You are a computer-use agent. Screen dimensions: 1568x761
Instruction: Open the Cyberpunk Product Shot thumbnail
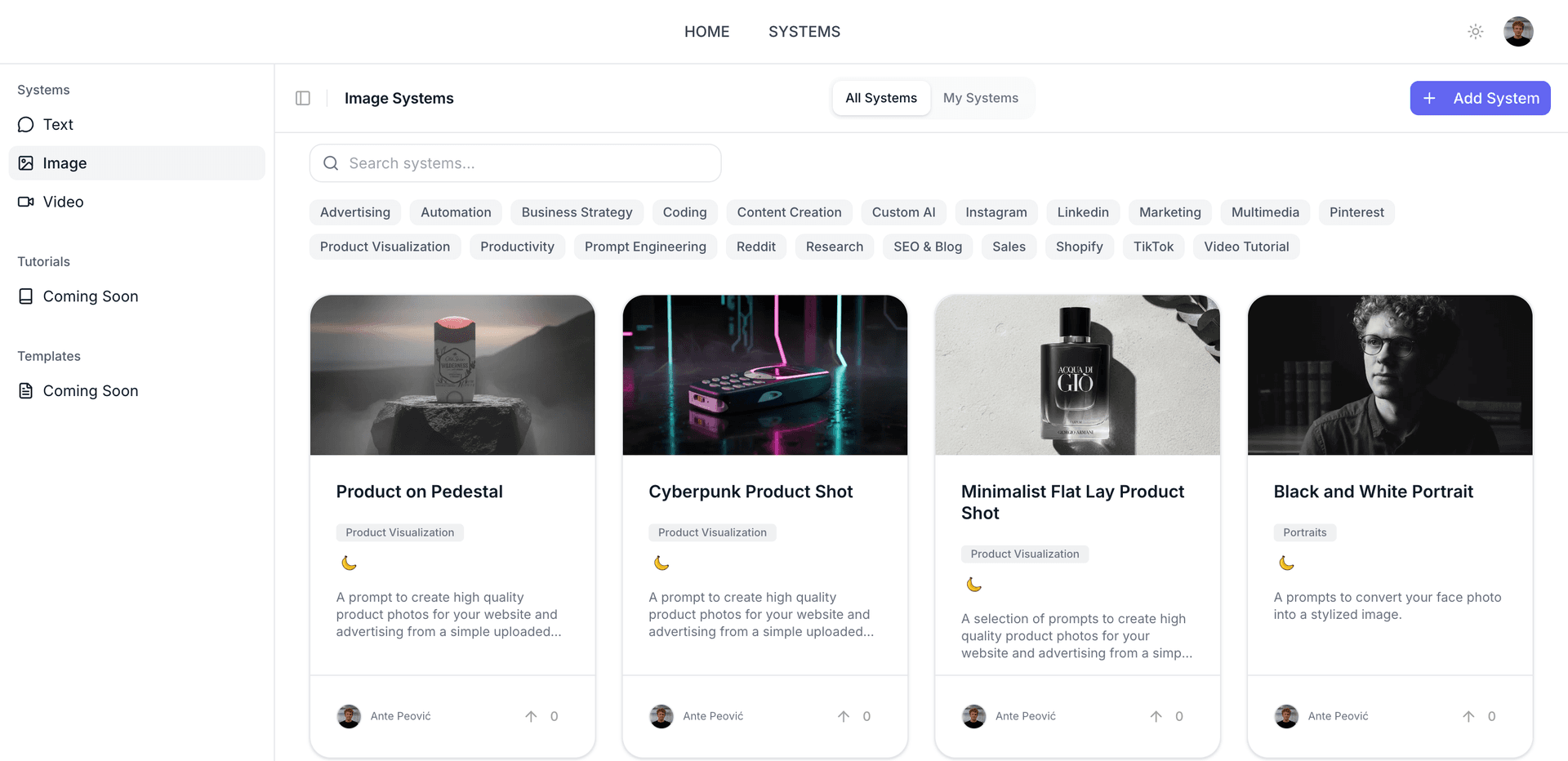tap(764, 375)
